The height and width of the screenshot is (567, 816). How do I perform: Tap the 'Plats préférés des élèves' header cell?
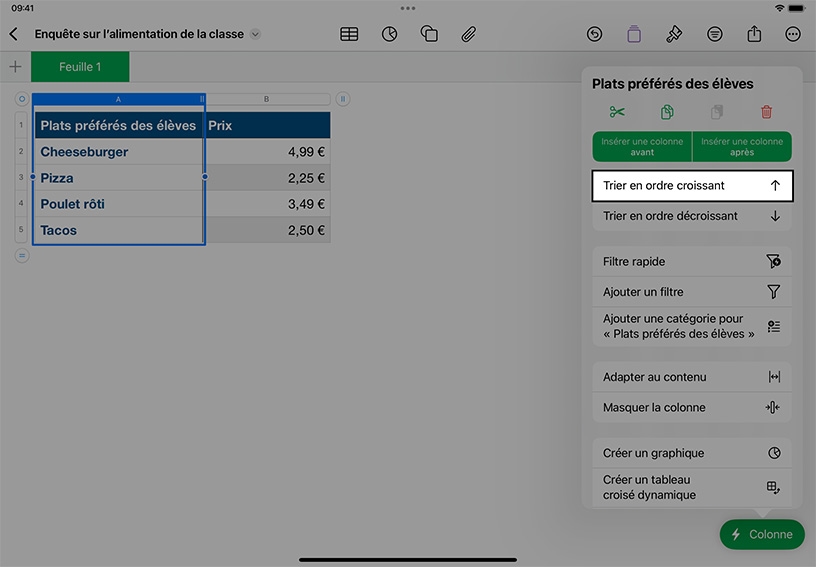tap(119, 125)
